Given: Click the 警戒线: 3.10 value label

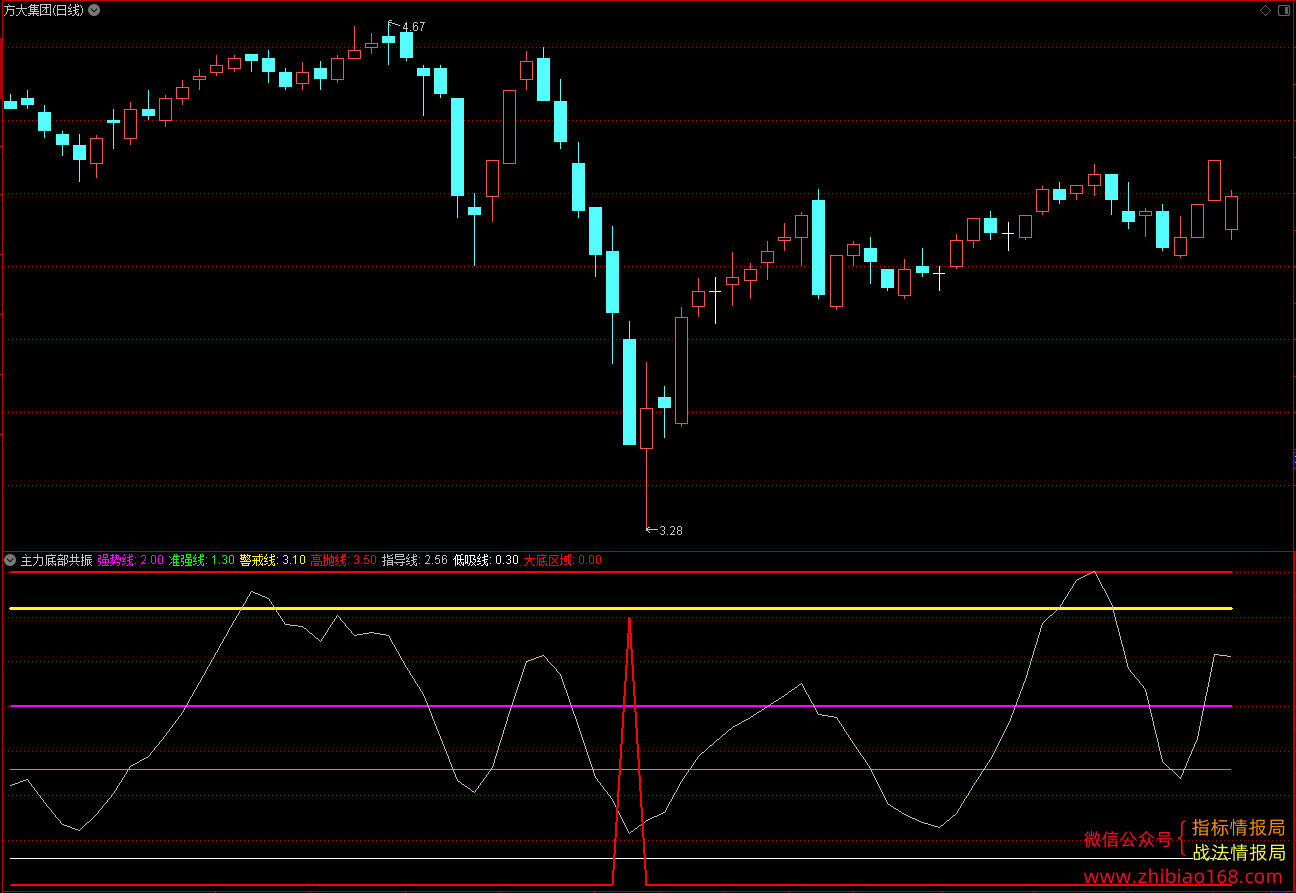Looking at the screenshot, I should (x=272, y=560).
